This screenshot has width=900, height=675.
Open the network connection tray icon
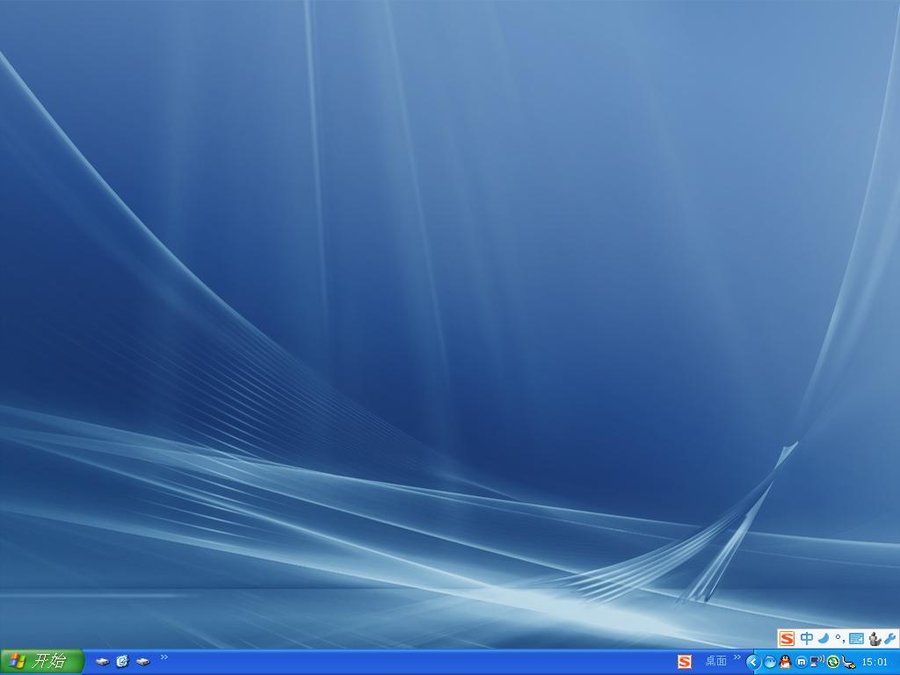coord(817,662)
